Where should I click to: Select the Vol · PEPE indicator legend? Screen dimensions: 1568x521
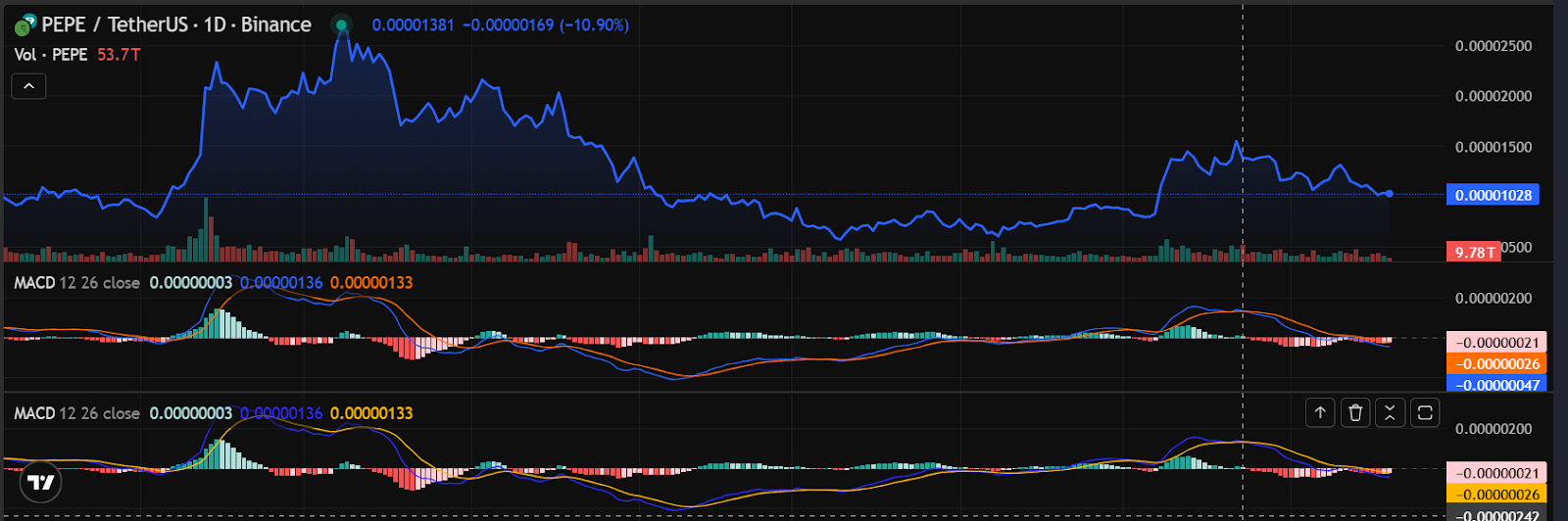51,55
